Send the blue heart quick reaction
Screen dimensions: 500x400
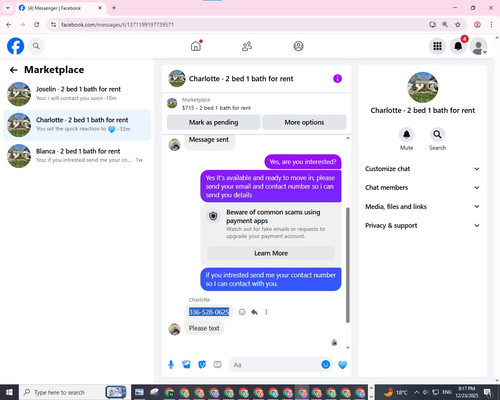tap(342, 365)
